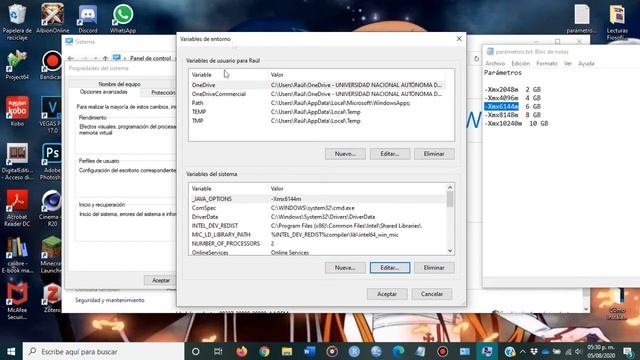Open Microsoft Word from the taskbar
The width and height of the screenshot is (640, 360).
(x=309, y=351)
